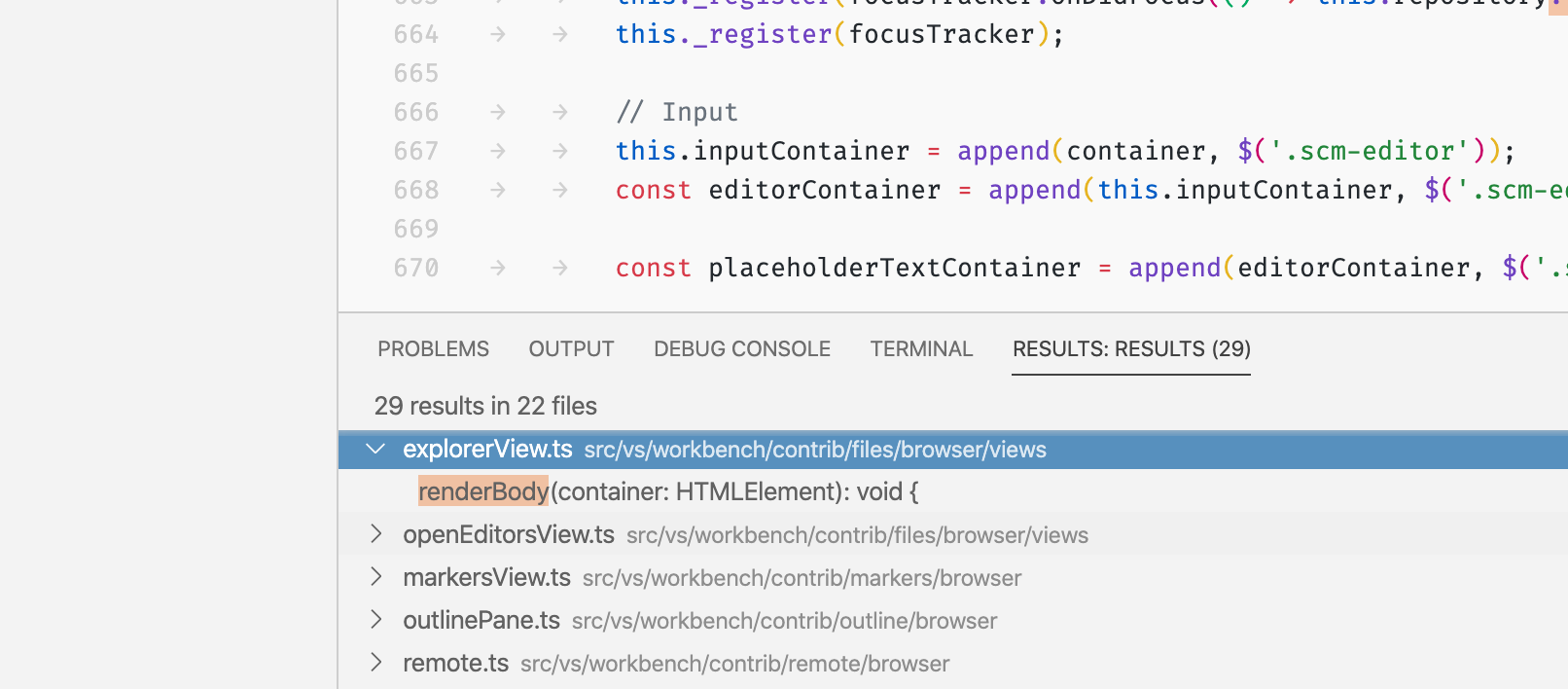Image resolution: width=1568 pixels, height=689 pixels.
Task: Click line number 667 in the editor
Action: 415,151
